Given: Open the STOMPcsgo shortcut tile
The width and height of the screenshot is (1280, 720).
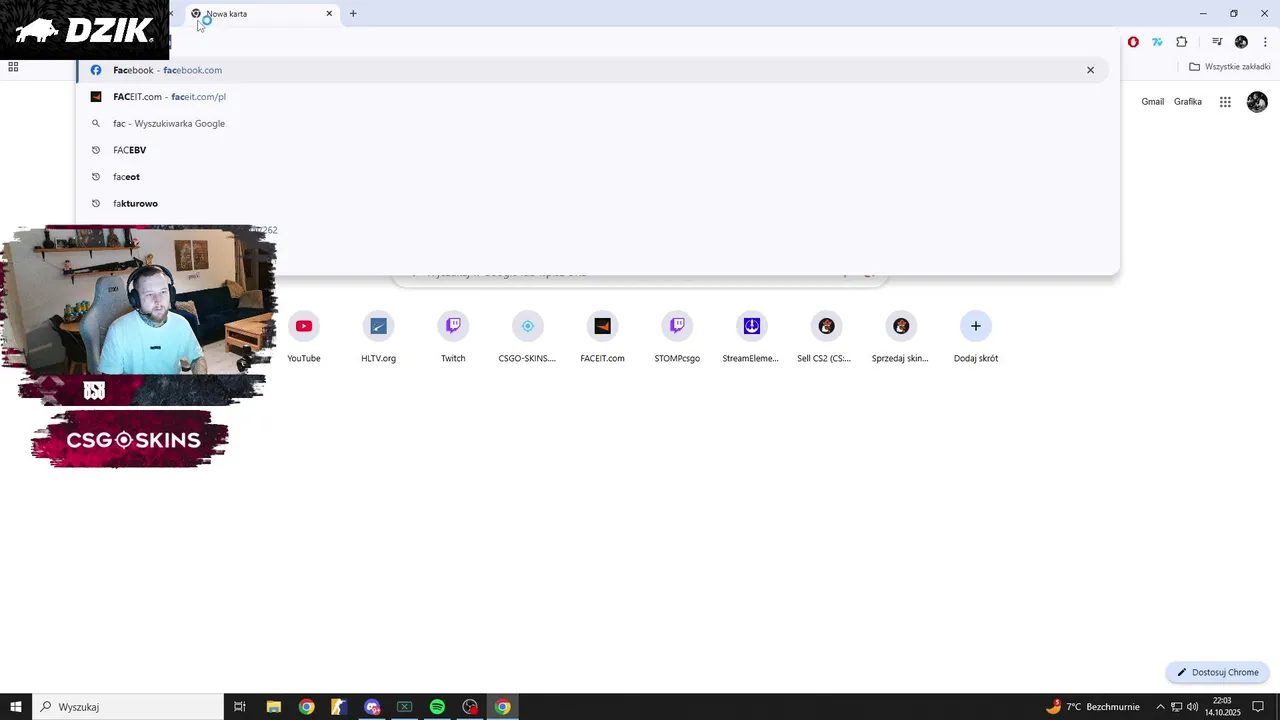Looking at the screenshot, I should (x=677, y=337).
